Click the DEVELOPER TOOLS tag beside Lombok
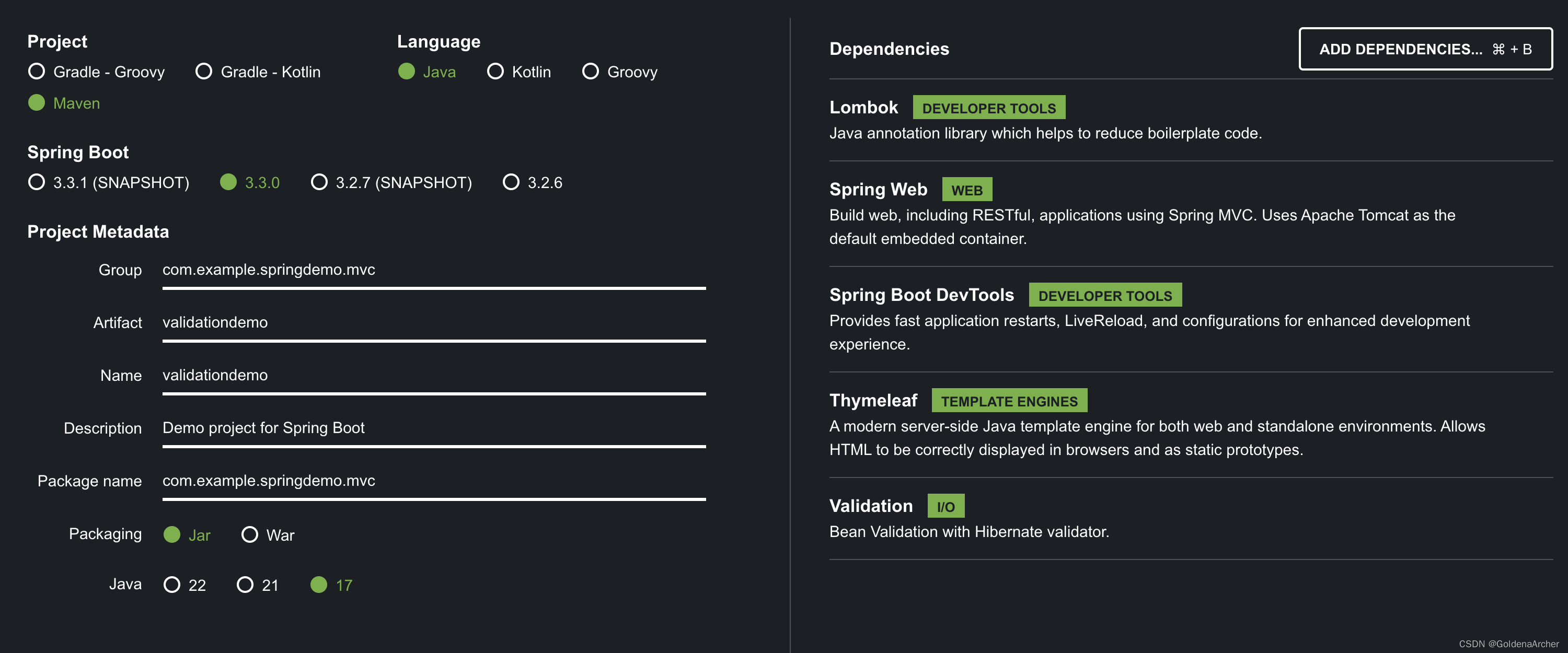 [x=988, y=108]
